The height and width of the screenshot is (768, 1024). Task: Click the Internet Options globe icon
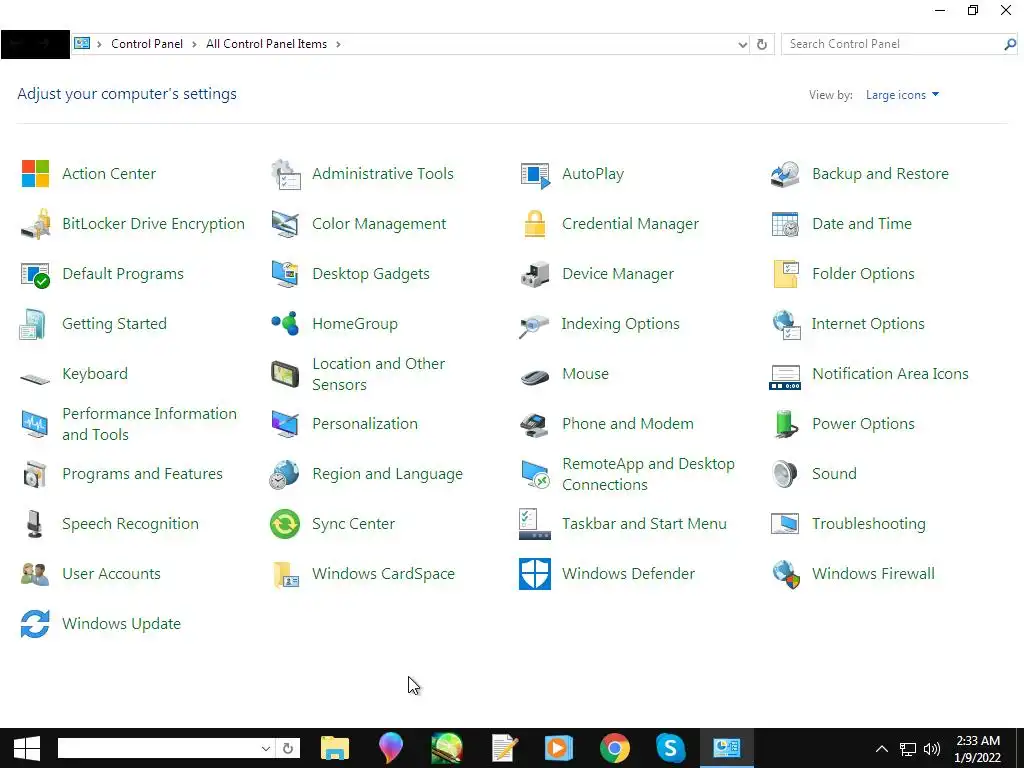click(x=786, y=325)
